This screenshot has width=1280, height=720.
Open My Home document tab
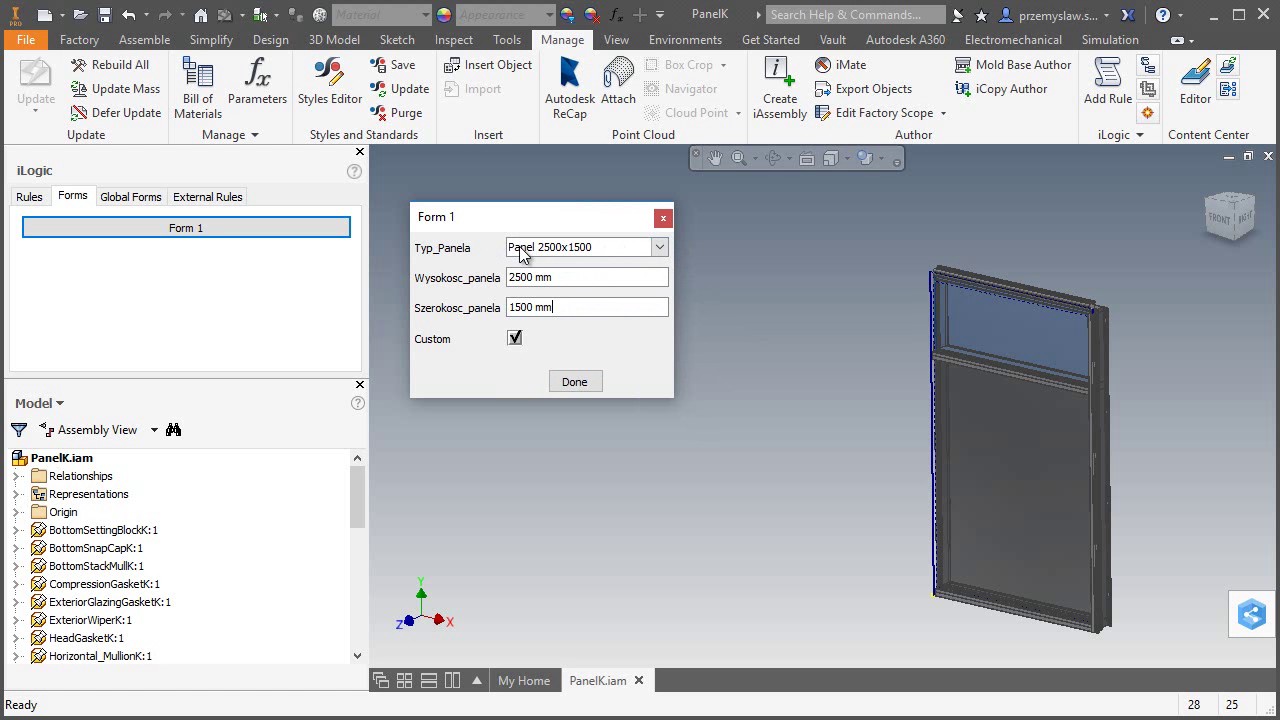tap(524, 680)
